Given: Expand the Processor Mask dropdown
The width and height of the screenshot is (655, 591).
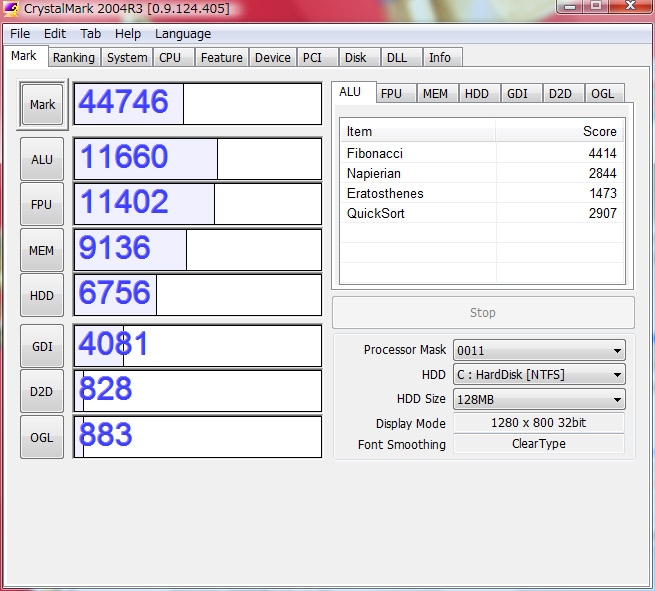Looking at the screenshot, I should [539, 351].
